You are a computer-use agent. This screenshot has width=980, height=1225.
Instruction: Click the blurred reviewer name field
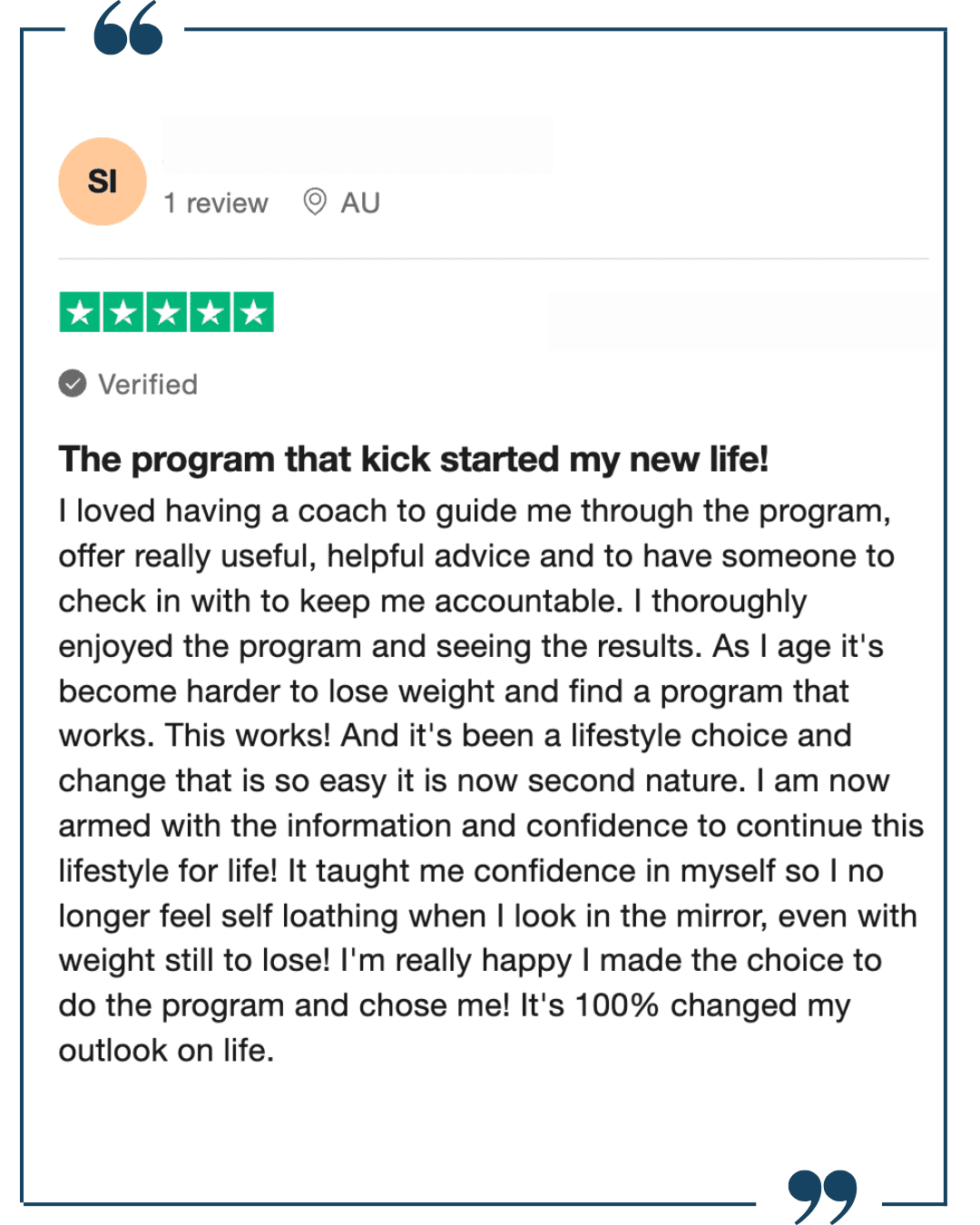[358, 144]
